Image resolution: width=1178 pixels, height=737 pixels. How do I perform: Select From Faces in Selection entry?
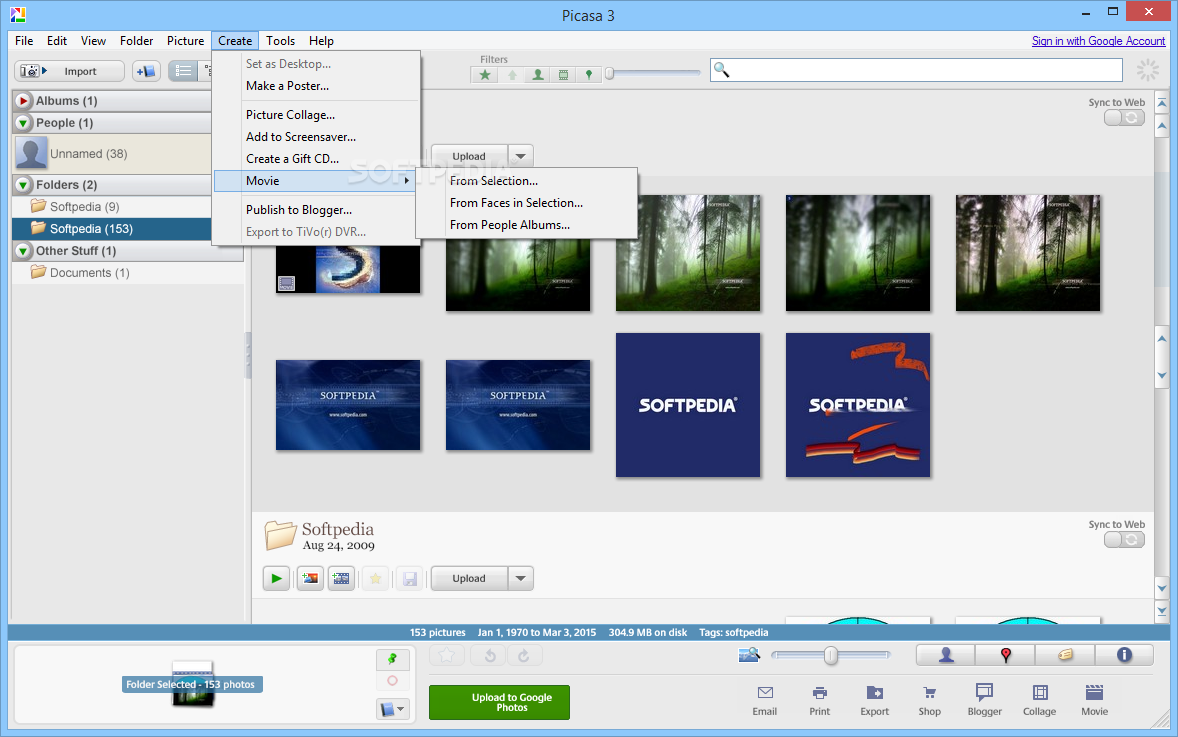[526, 203]
